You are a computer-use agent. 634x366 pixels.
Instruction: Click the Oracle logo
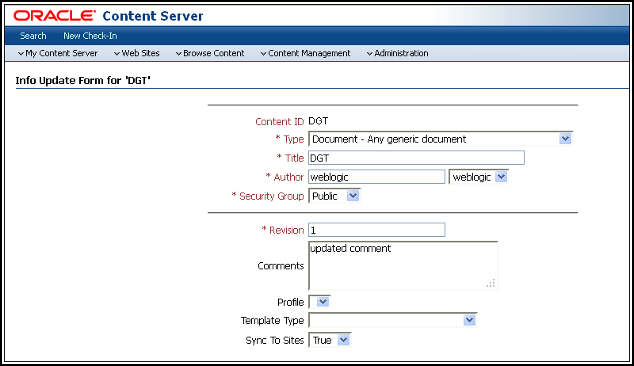point(55,16)
